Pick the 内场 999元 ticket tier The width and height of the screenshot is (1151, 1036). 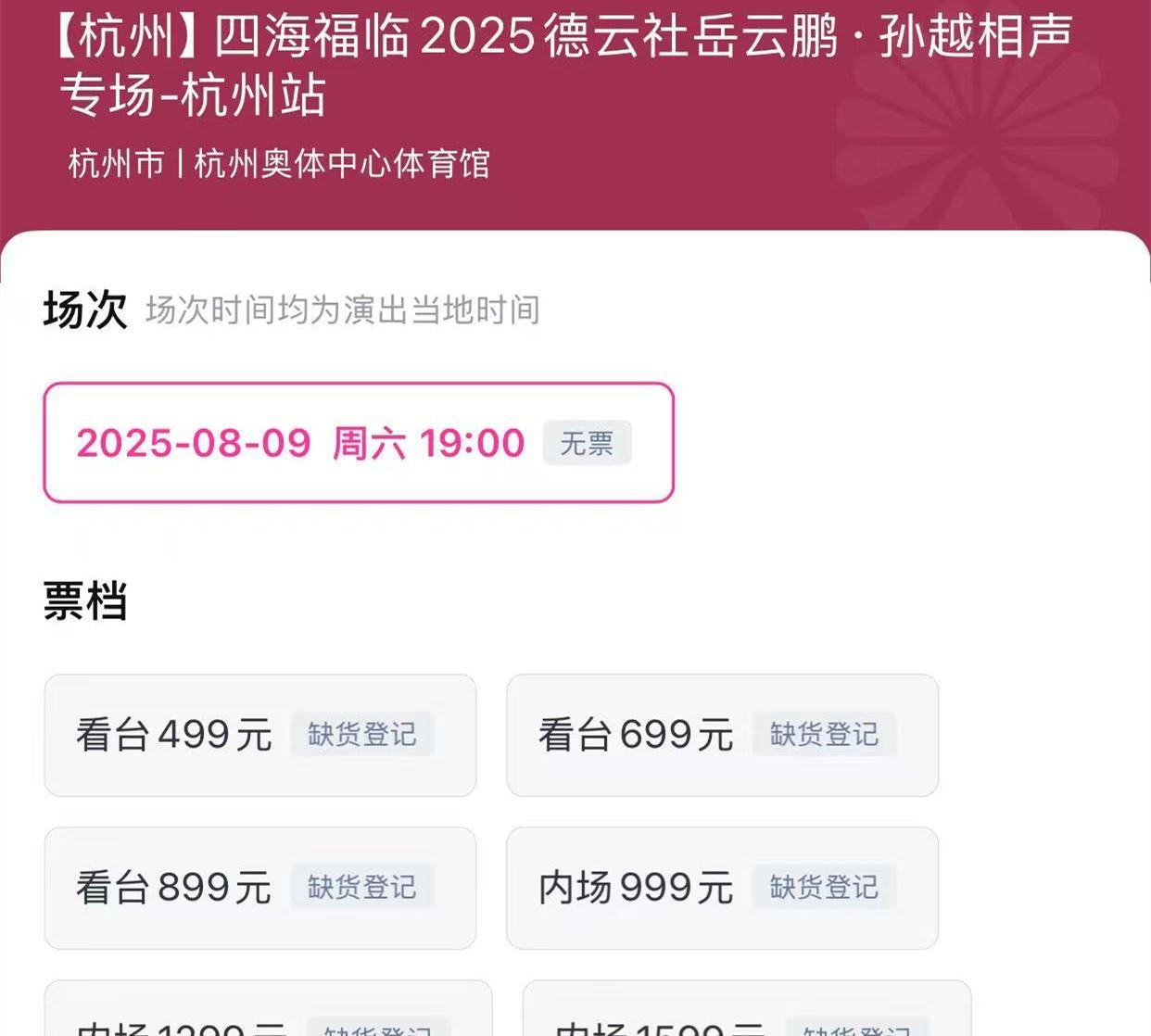click(636, 888)
